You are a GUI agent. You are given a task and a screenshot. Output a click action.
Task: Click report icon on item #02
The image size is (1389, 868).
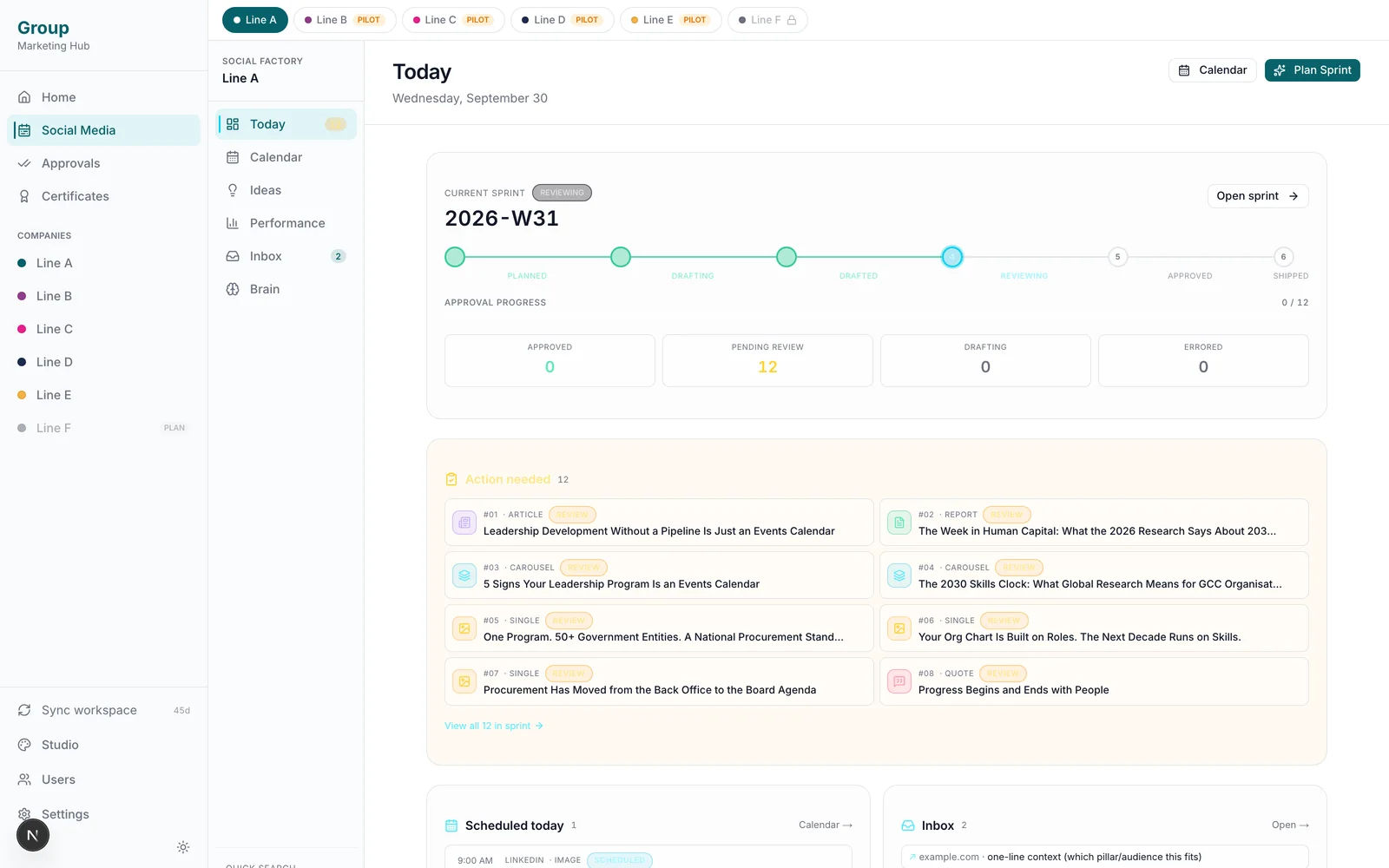coord(899,523)
